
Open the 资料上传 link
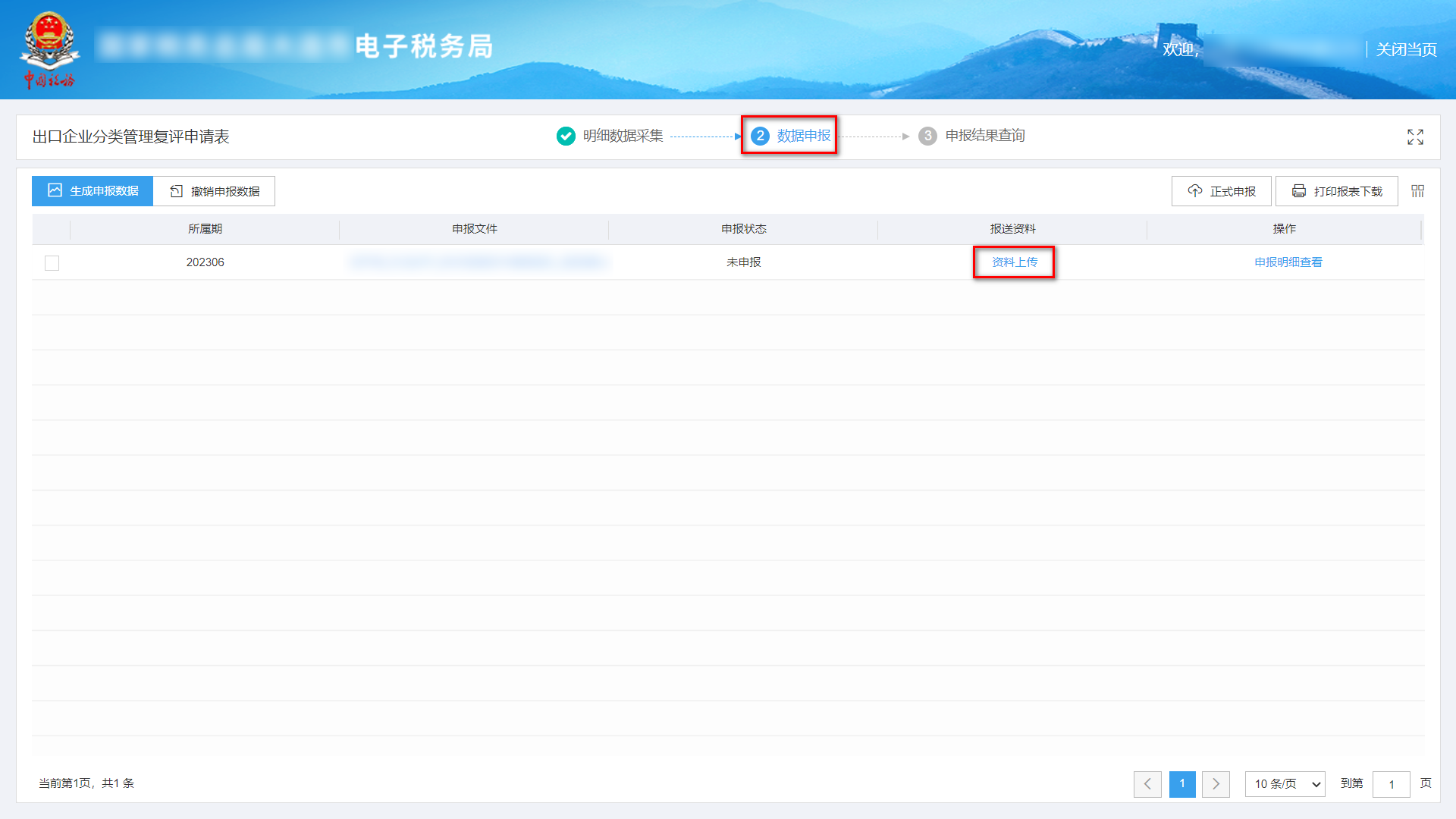1014,262
